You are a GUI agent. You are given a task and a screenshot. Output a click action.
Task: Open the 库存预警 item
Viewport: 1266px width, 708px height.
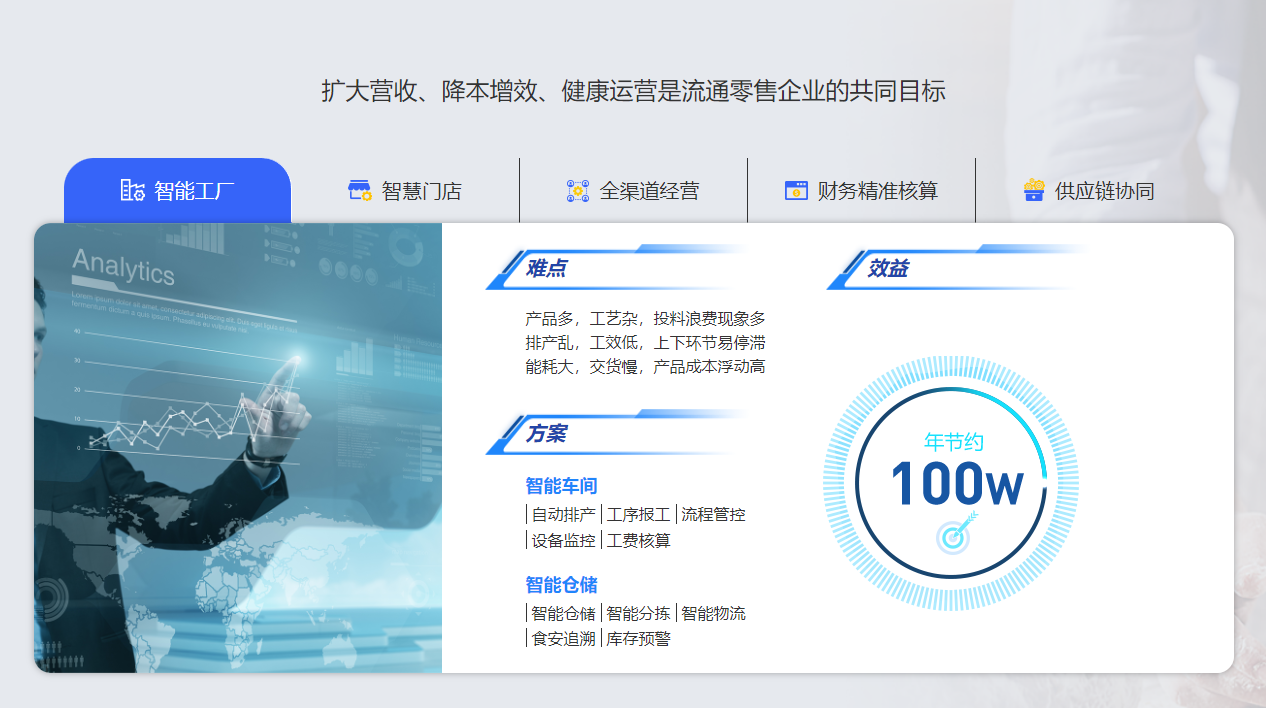(638, 639)
